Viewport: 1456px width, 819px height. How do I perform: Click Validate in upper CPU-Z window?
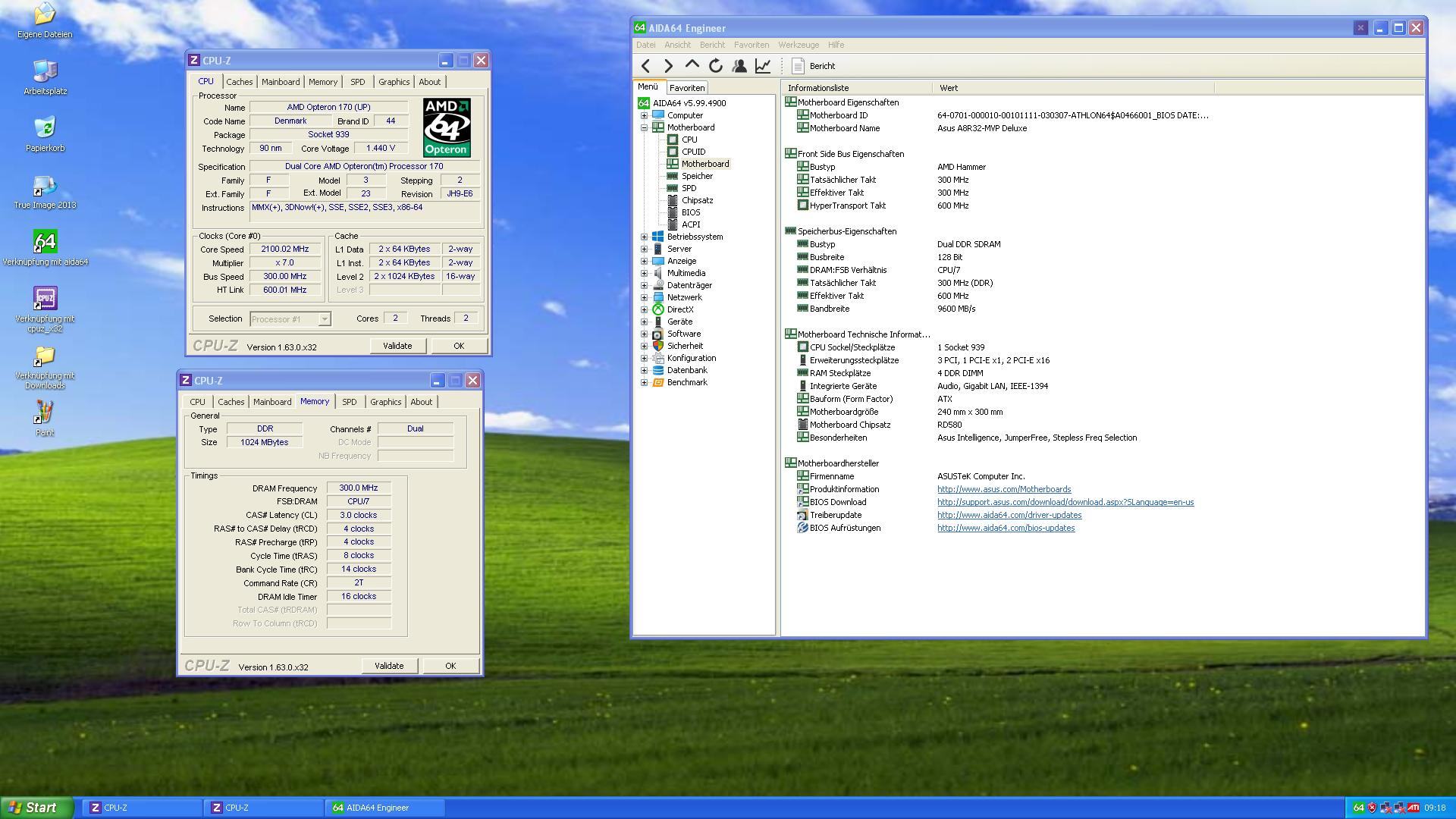coord(397,346)
